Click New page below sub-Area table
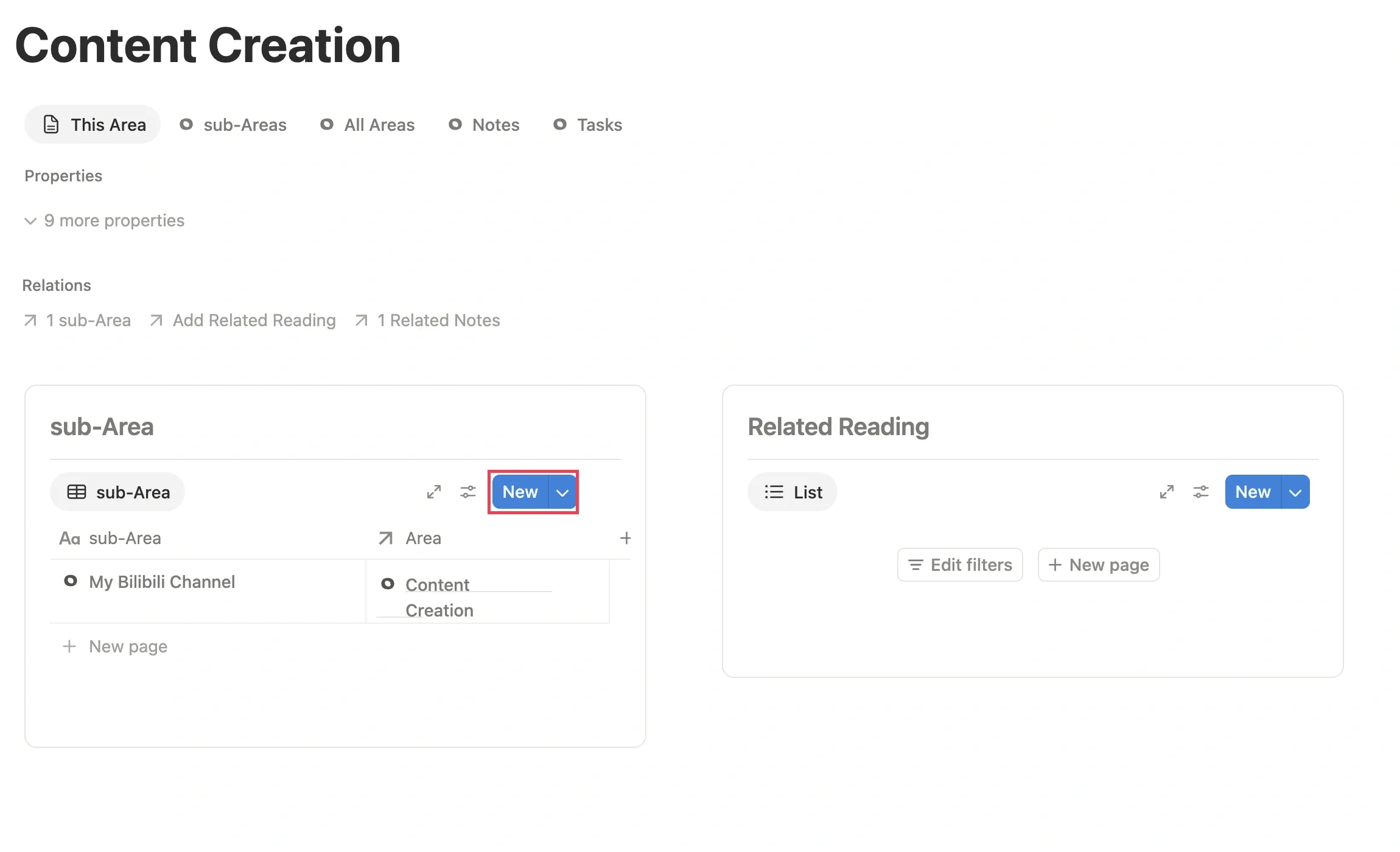This screenshot has height=852, width=1400. (116, 646)
